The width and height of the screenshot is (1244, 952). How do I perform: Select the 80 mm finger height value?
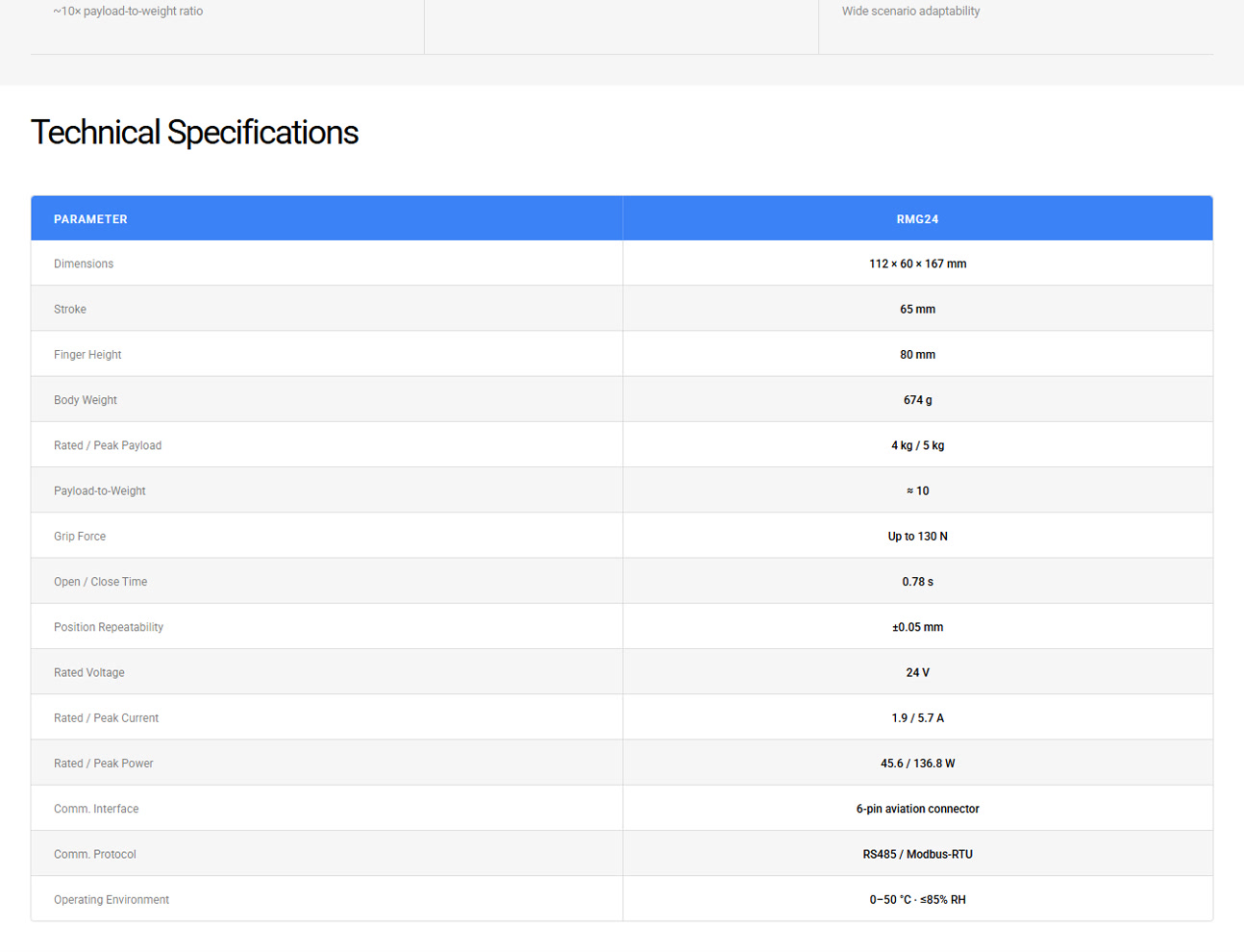[917, 355]
